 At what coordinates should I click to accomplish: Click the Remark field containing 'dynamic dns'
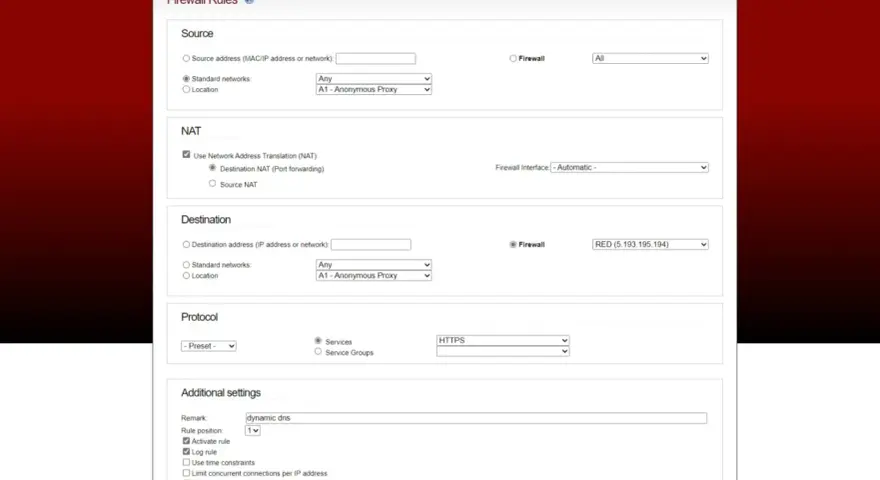(476, 418)
